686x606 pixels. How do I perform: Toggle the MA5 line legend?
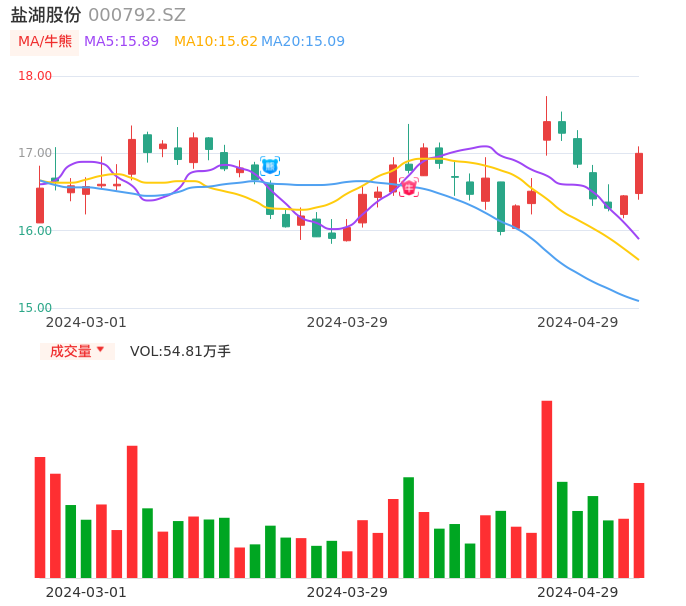pyautogui.click(x=121, y=41)
